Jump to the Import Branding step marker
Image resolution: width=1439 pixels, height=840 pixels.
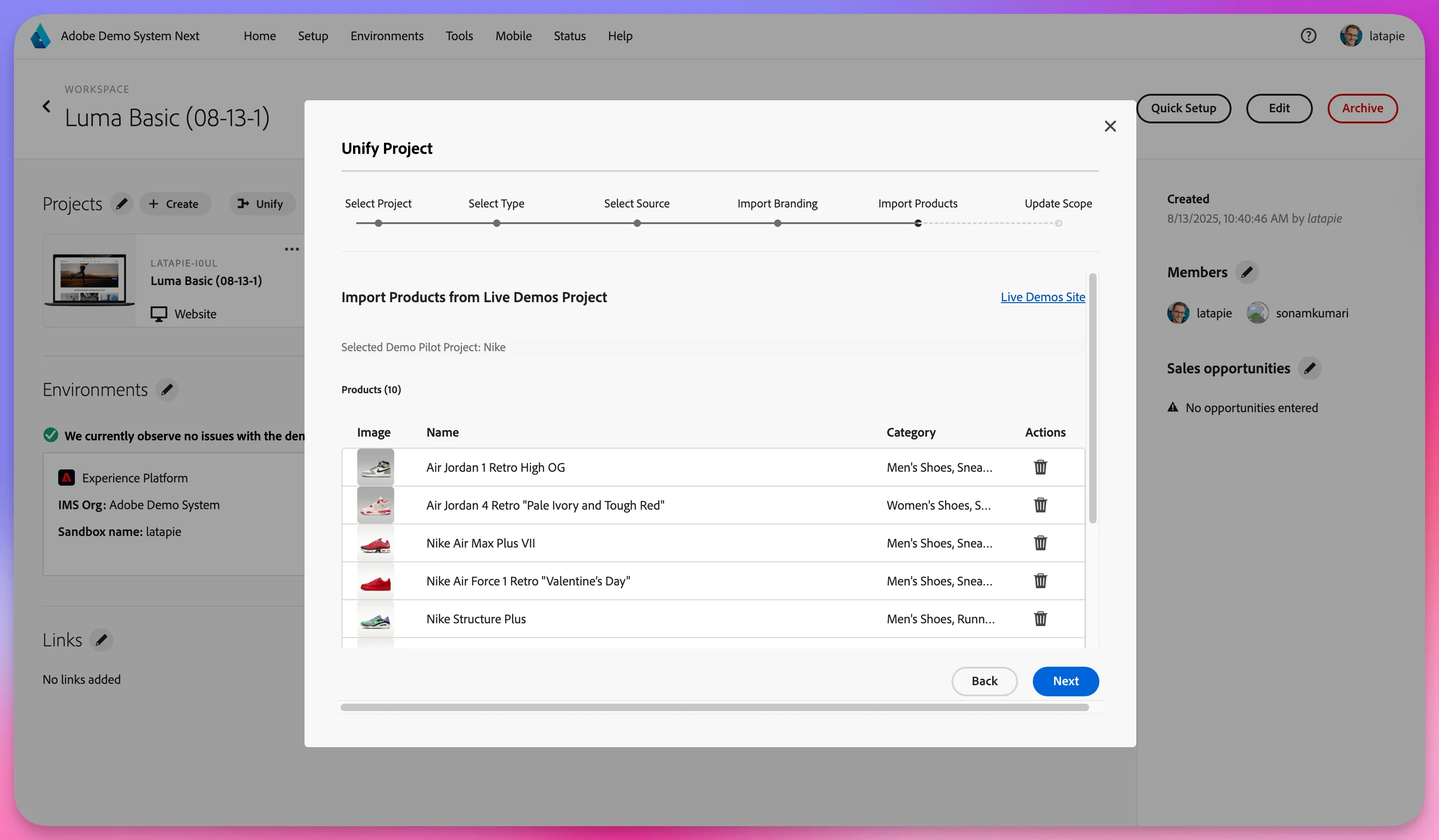click(777, 223)
